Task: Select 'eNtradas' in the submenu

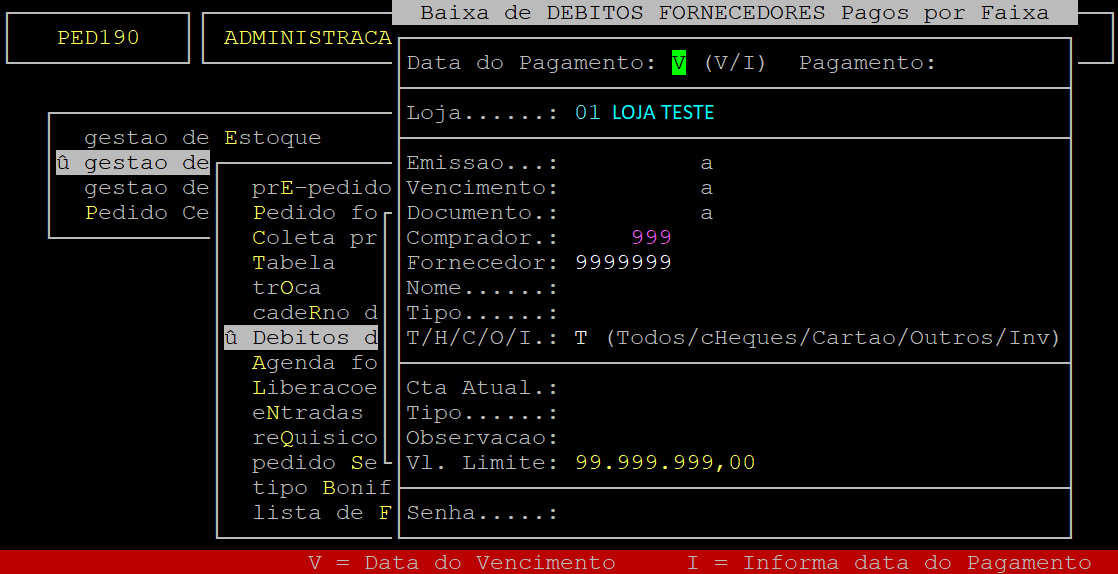Action: tap(307, 413)
